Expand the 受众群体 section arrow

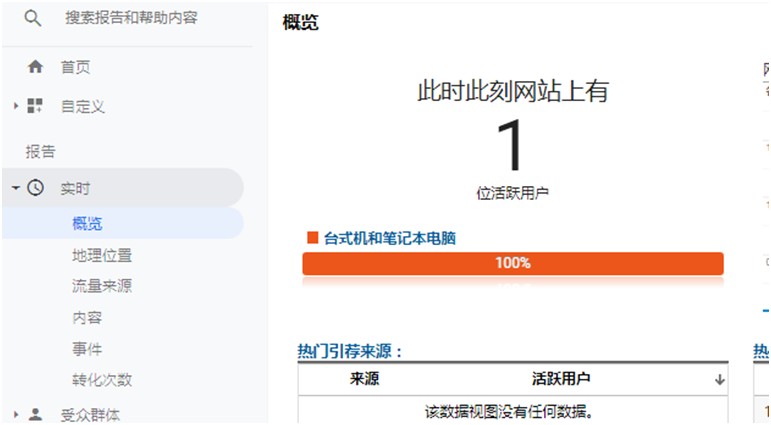[16, 413]
